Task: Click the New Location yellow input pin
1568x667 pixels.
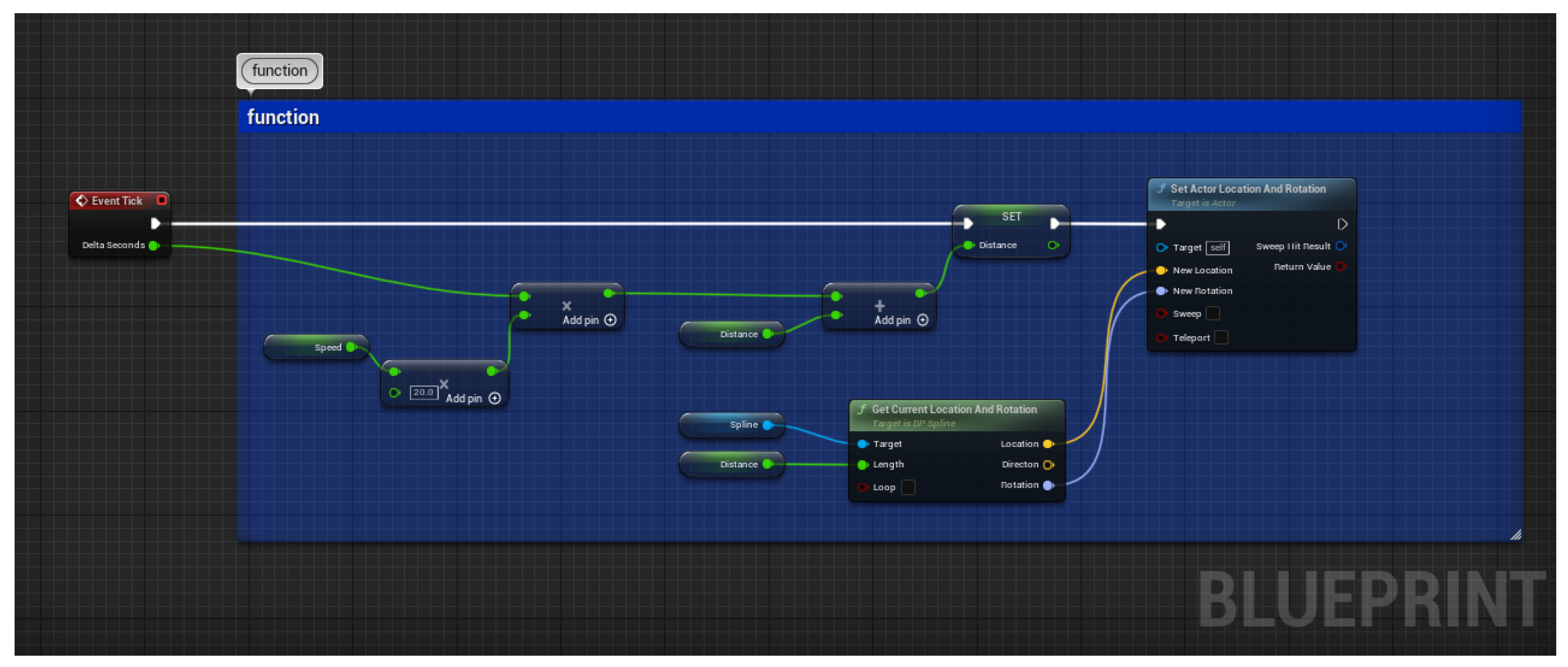Action: tap(1161, 271)
